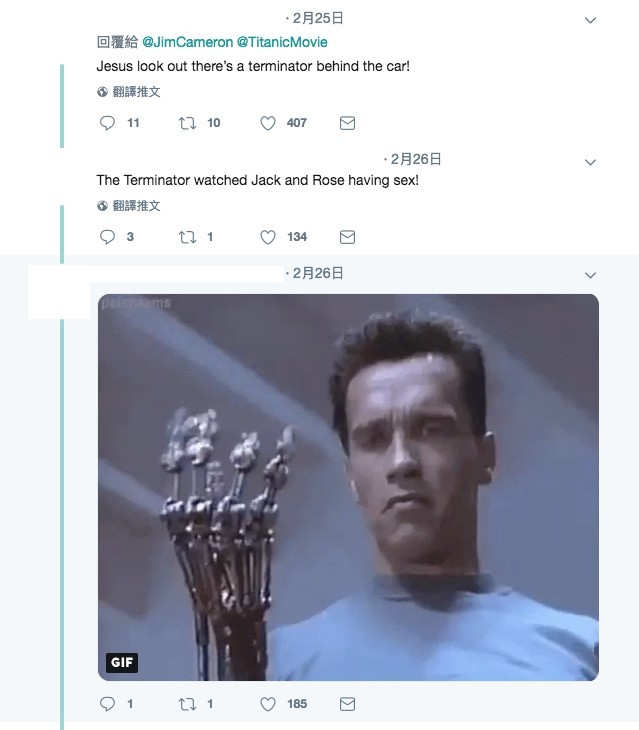Share Jack and Rose tweet via envelope icon
Viewport: 639px width, 730px height.
[x=347, y=237]
